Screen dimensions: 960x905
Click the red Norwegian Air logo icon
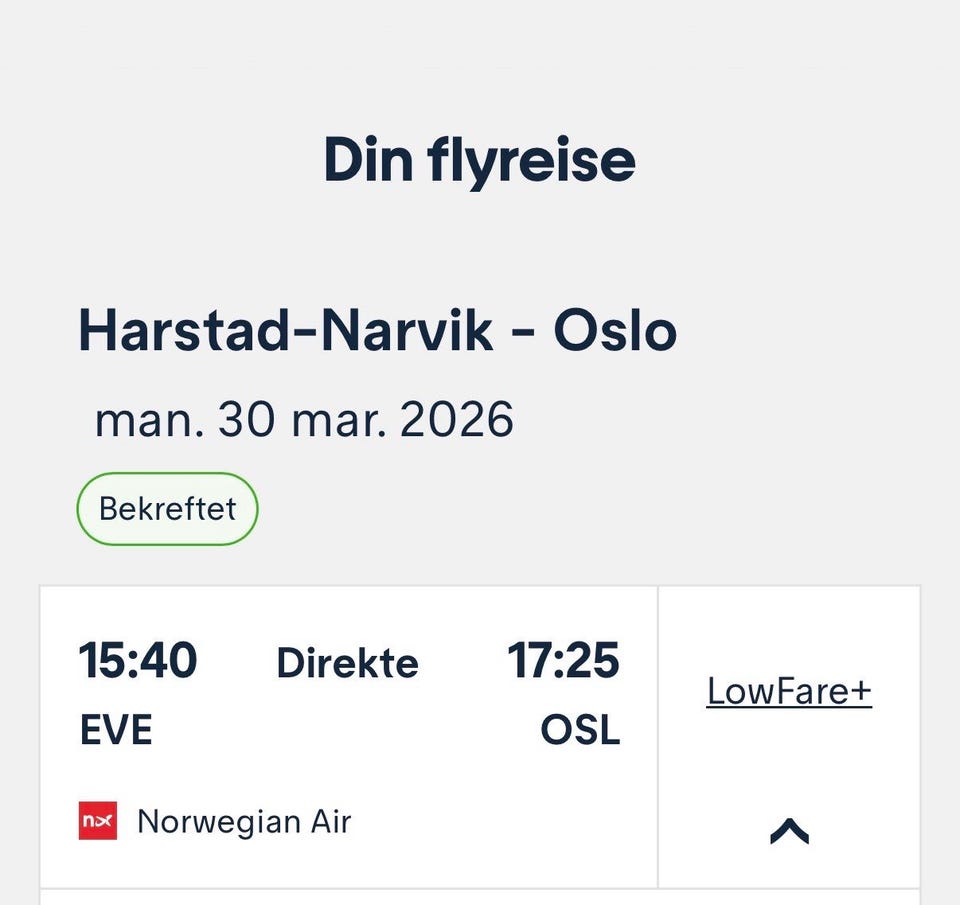pos(98,821)
